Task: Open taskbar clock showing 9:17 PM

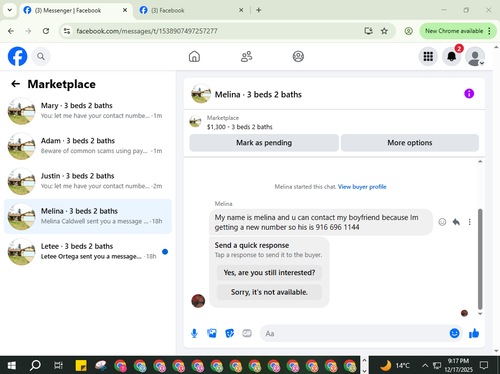Action: (458, 366)
